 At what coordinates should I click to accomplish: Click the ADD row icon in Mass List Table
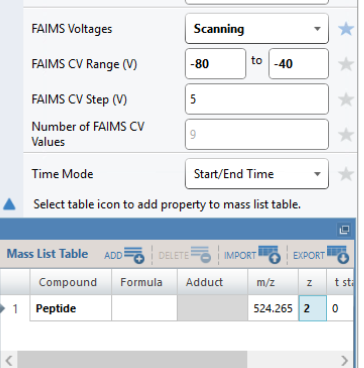[134, 255]
